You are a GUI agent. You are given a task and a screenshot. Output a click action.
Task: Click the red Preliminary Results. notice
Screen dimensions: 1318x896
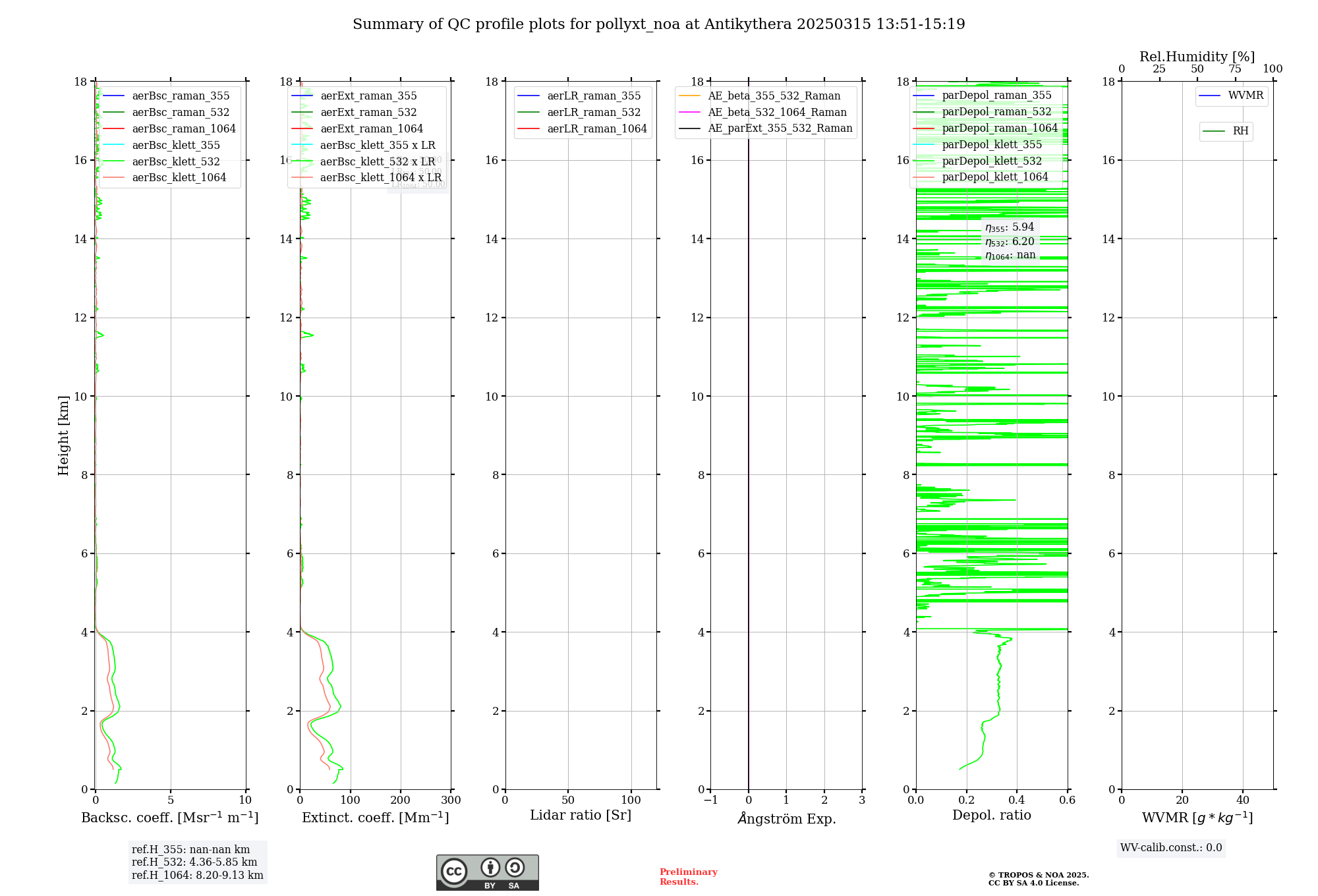(689, 877)
